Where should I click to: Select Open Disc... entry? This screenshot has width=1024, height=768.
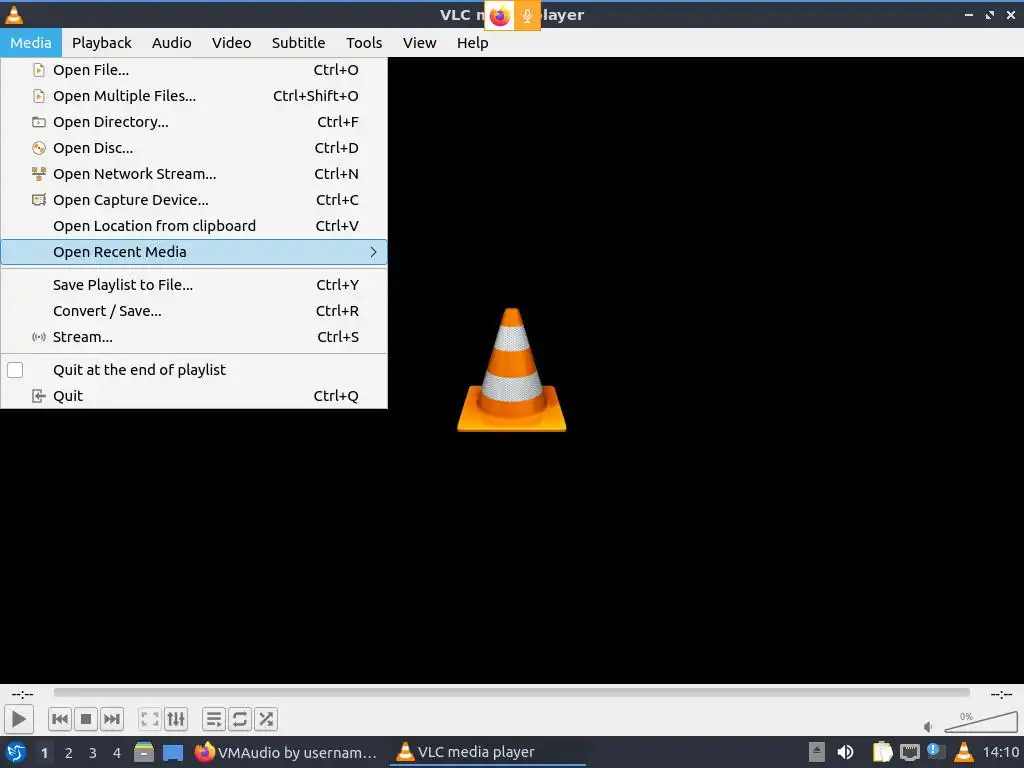click(x=194, y=148)
